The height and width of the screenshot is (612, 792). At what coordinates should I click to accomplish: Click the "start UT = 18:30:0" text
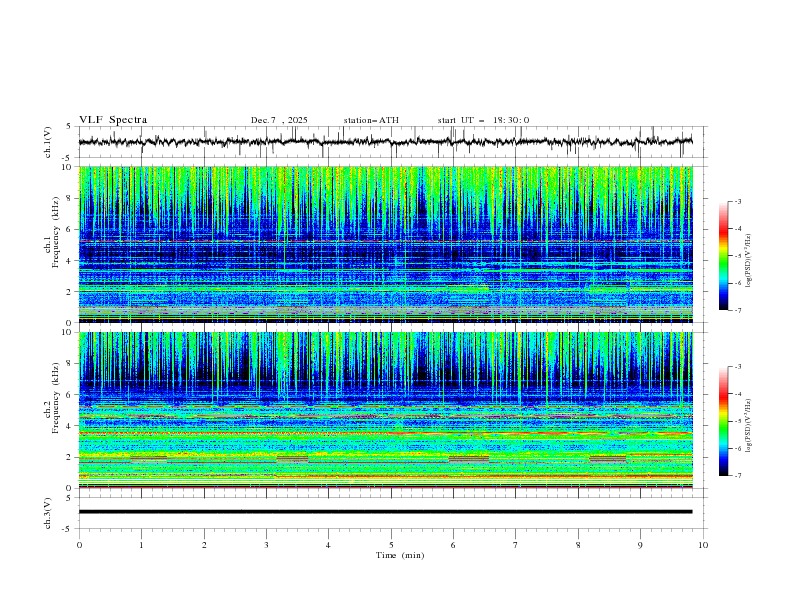(483, 120)
